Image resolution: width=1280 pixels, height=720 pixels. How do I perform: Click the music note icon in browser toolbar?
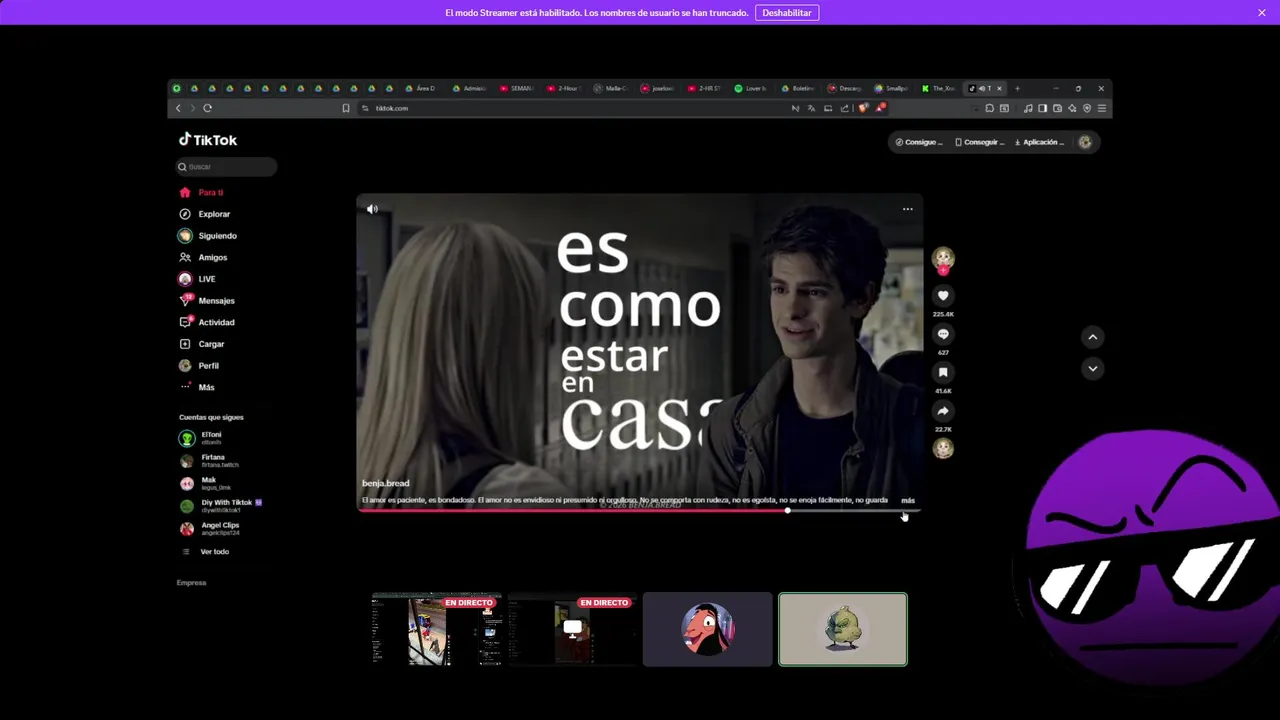(x=1028, y=108)
